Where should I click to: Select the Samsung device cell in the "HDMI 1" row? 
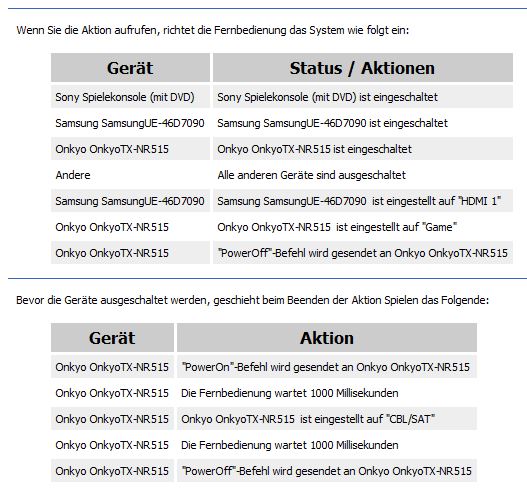[x=130, y=201]
